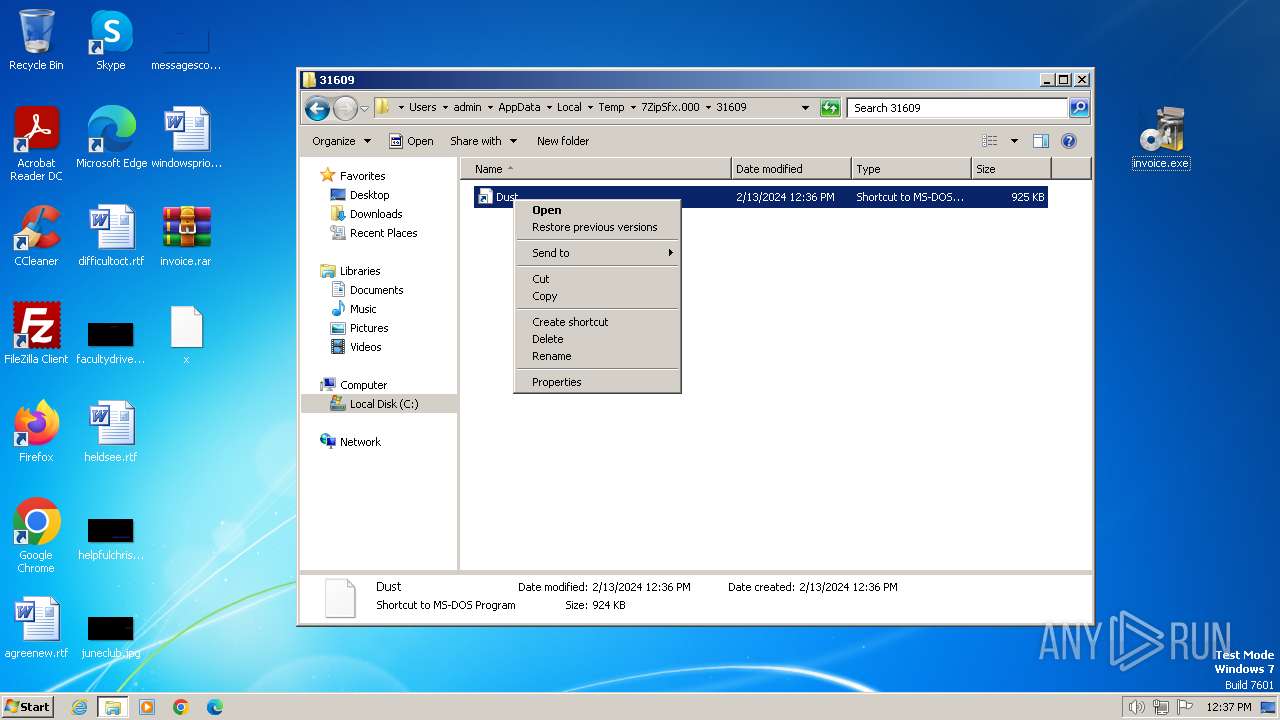Open Internet Explorer from the taskbar

pyautogui.click(x=80, y=707)
